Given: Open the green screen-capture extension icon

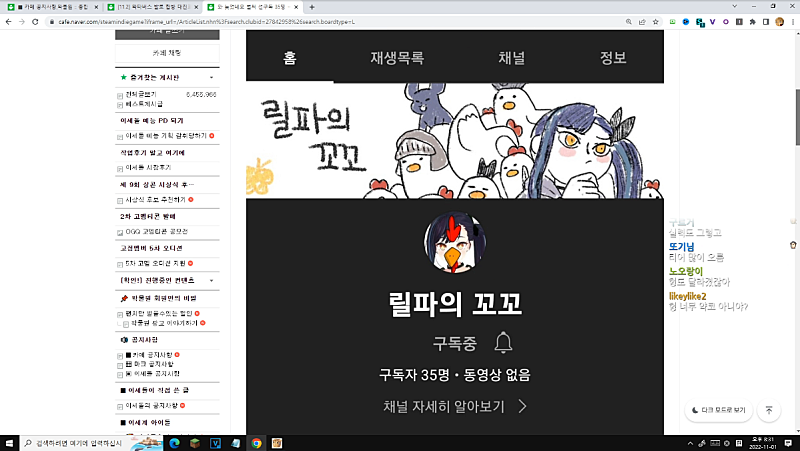Looking at the screenshot, I should [x=672, y=22].
